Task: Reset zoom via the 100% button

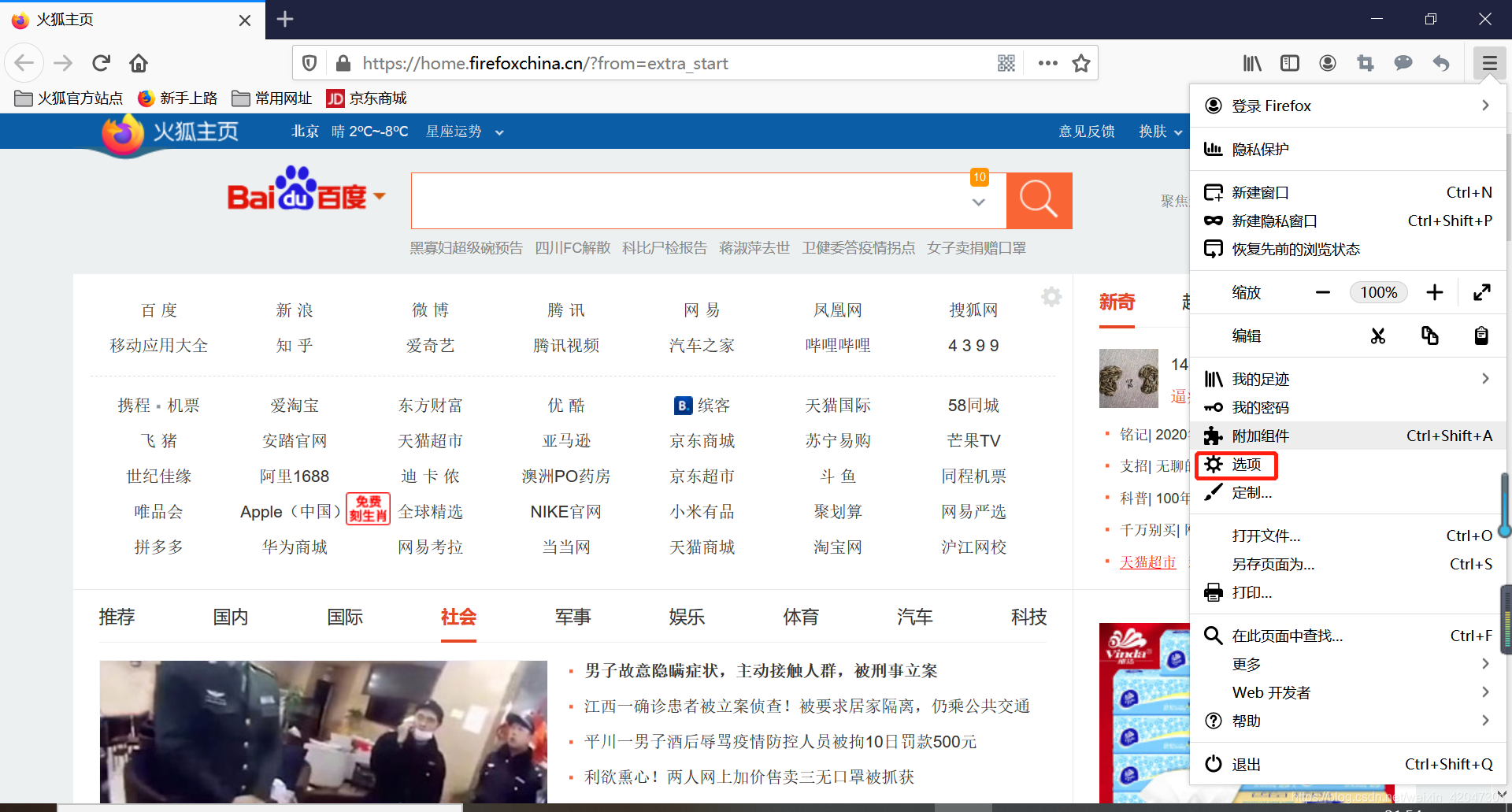Action: pos(1379,292)
